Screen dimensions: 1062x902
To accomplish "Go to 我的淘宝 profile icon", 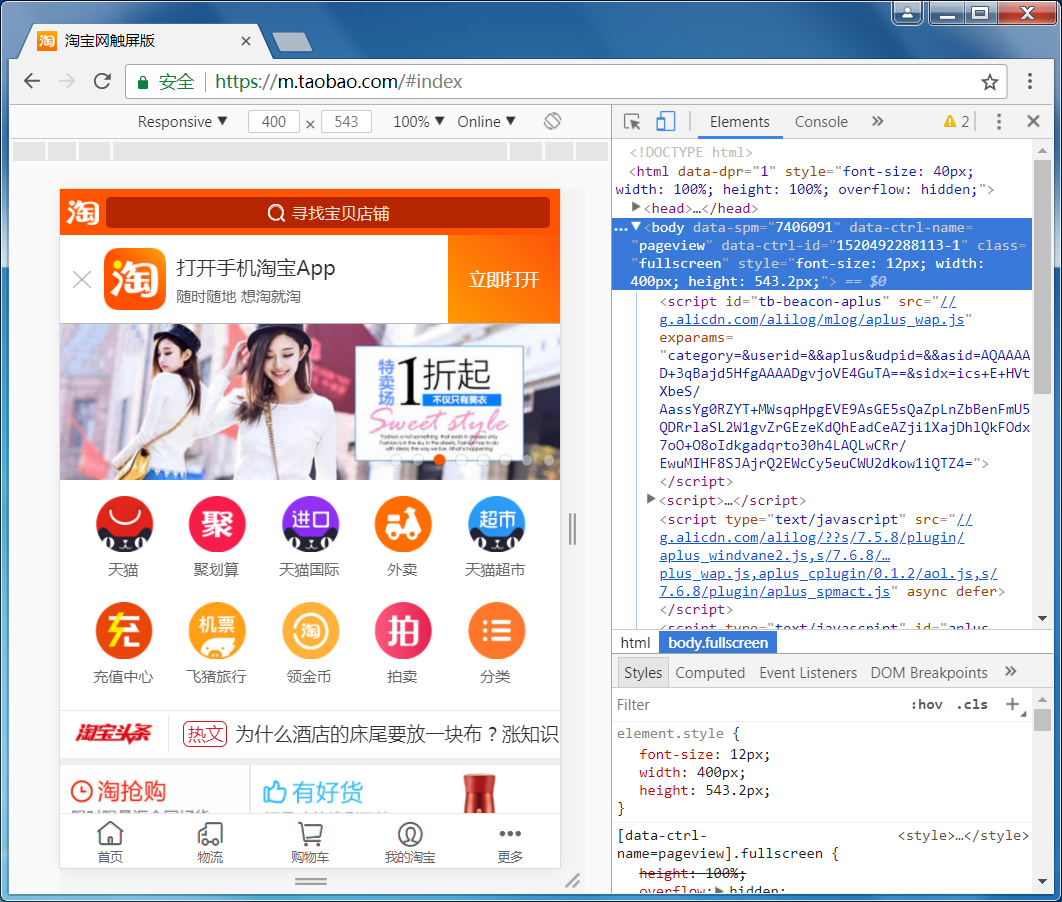I will click(x=410, y=834).
